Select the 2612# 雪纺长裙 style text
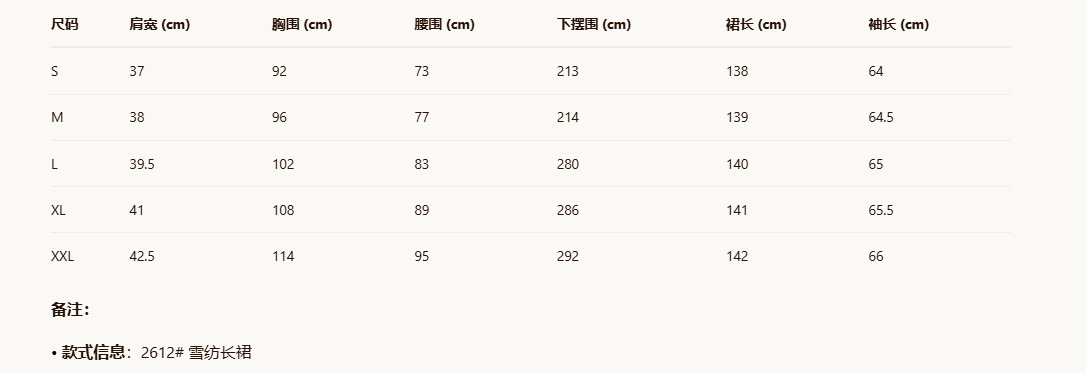1086x373 pixels. point(196,352)
